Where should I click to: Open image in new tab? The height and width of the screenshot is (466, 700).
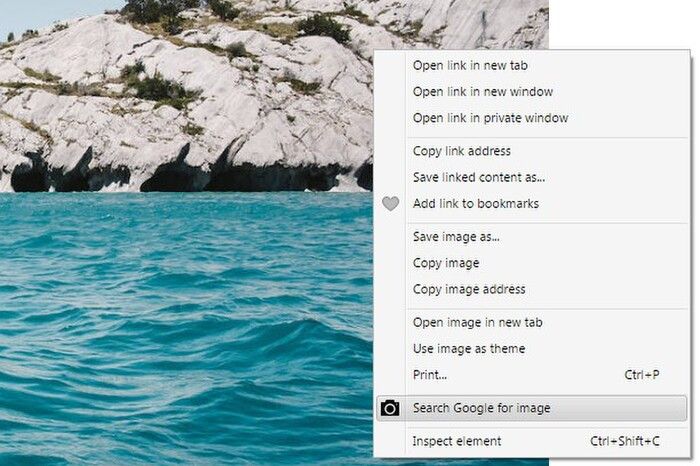click(477, 322)
